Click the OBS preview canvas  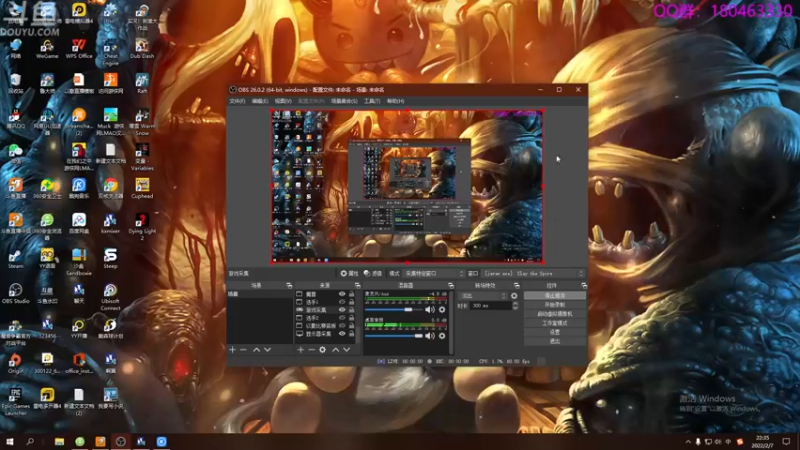click(x=407, y=186)
